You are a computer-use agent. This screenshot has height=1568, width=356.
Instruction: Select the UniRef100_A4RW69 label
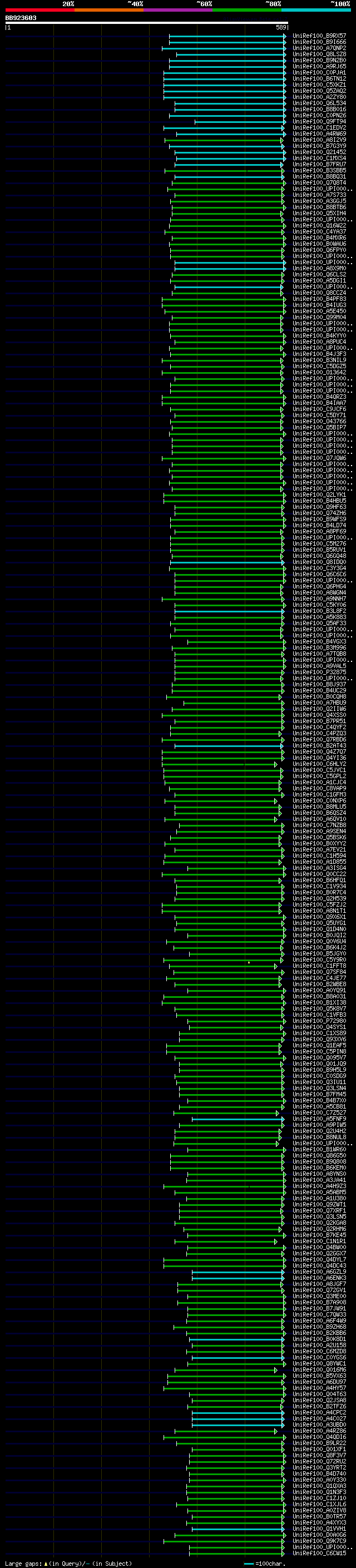click(319, 134)
